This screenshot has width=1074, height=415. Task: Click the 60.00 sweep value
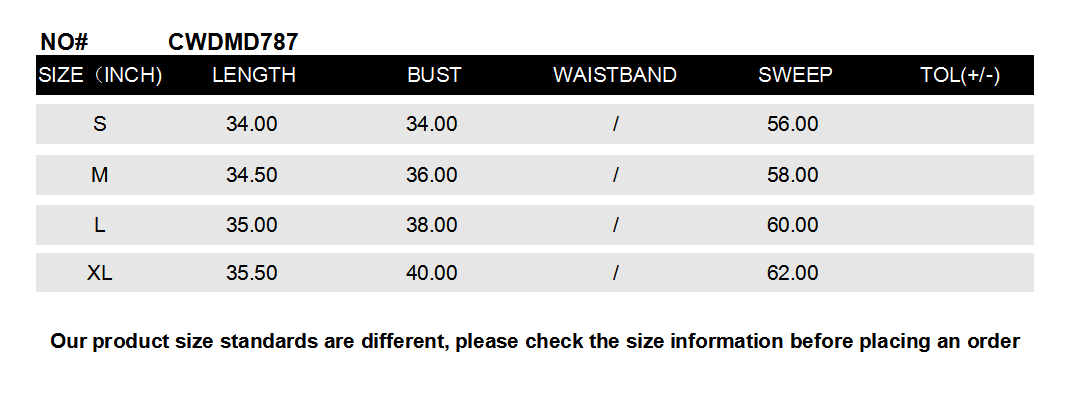pos(793,225)
